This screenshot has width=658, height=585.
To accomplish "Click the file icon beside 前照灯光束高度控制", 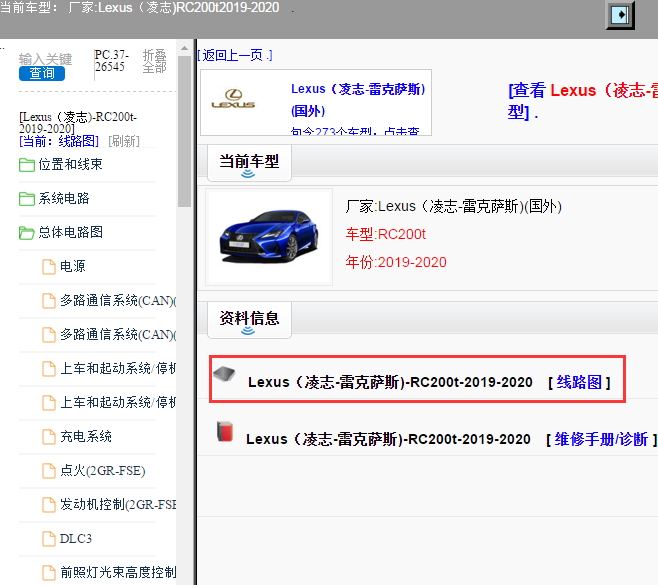I will pyautogui.click(x=49, y=573).
